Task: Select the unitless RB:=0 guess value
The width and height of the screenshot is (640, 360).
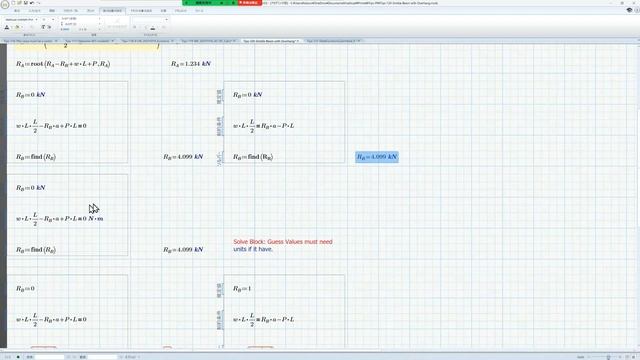Action: [x=25, y=289]
